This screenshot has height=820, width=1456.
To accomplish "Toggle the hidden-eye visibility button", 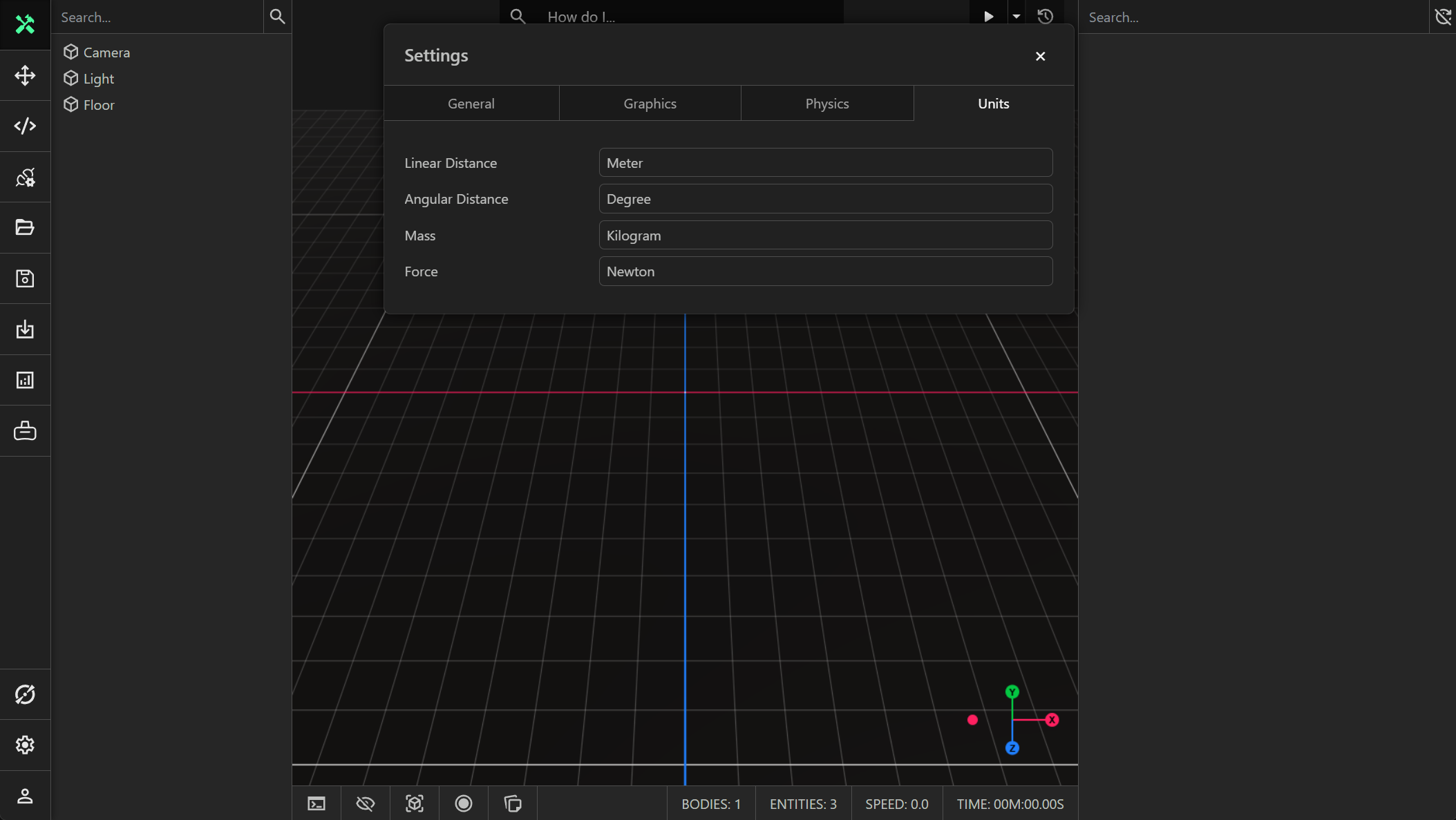I will (x=366, y=803).
